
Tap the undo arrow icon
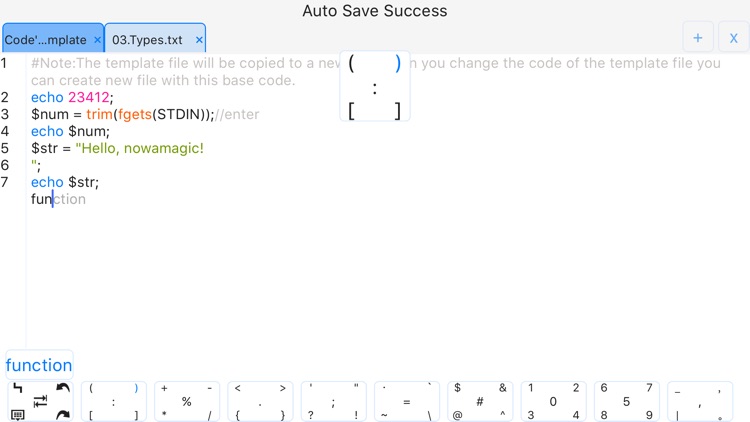click(x=63, y=388)
